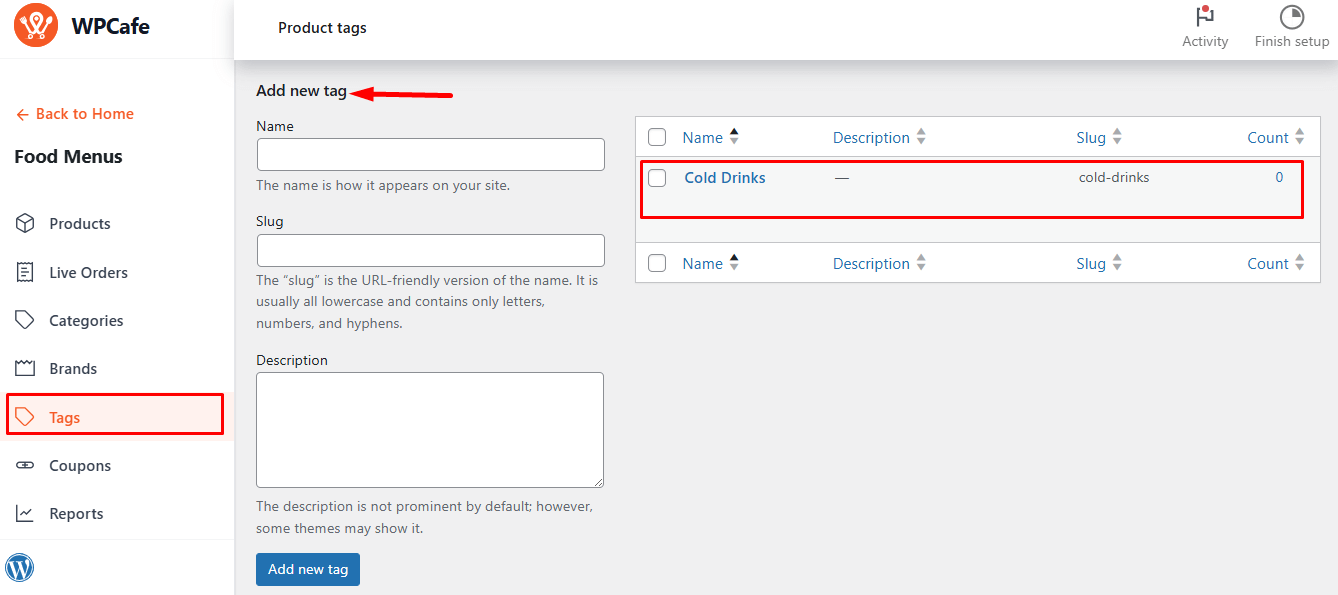This screenshot has width=1338, height=595.
Task: Sort tags by Count in header
Action: pos(1267,138)
